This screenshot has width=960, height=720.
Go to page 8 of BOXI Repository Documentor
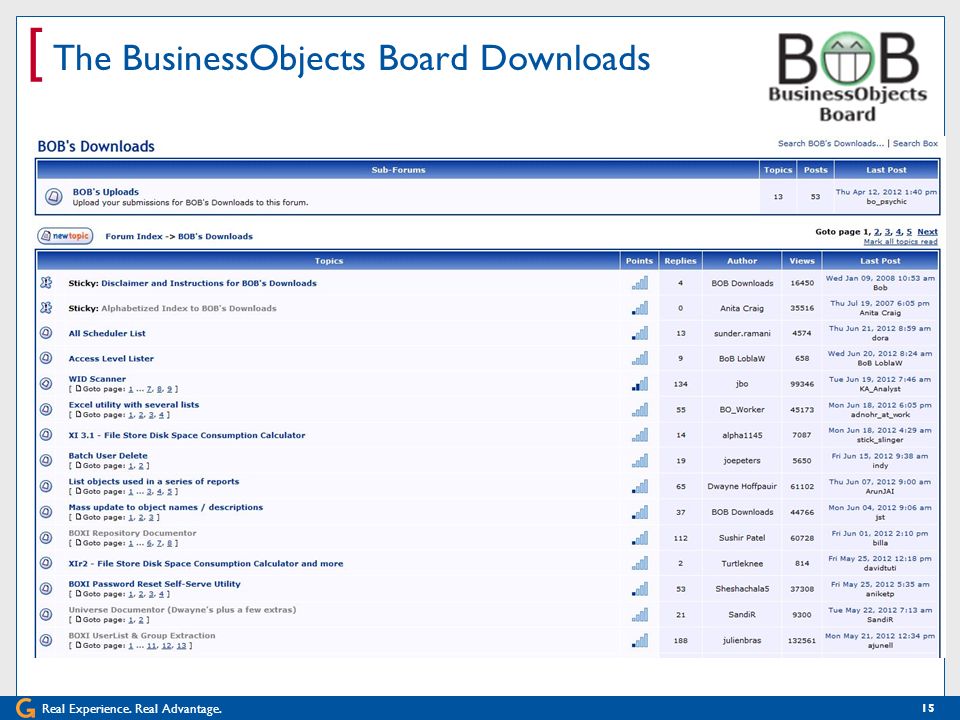169,543
